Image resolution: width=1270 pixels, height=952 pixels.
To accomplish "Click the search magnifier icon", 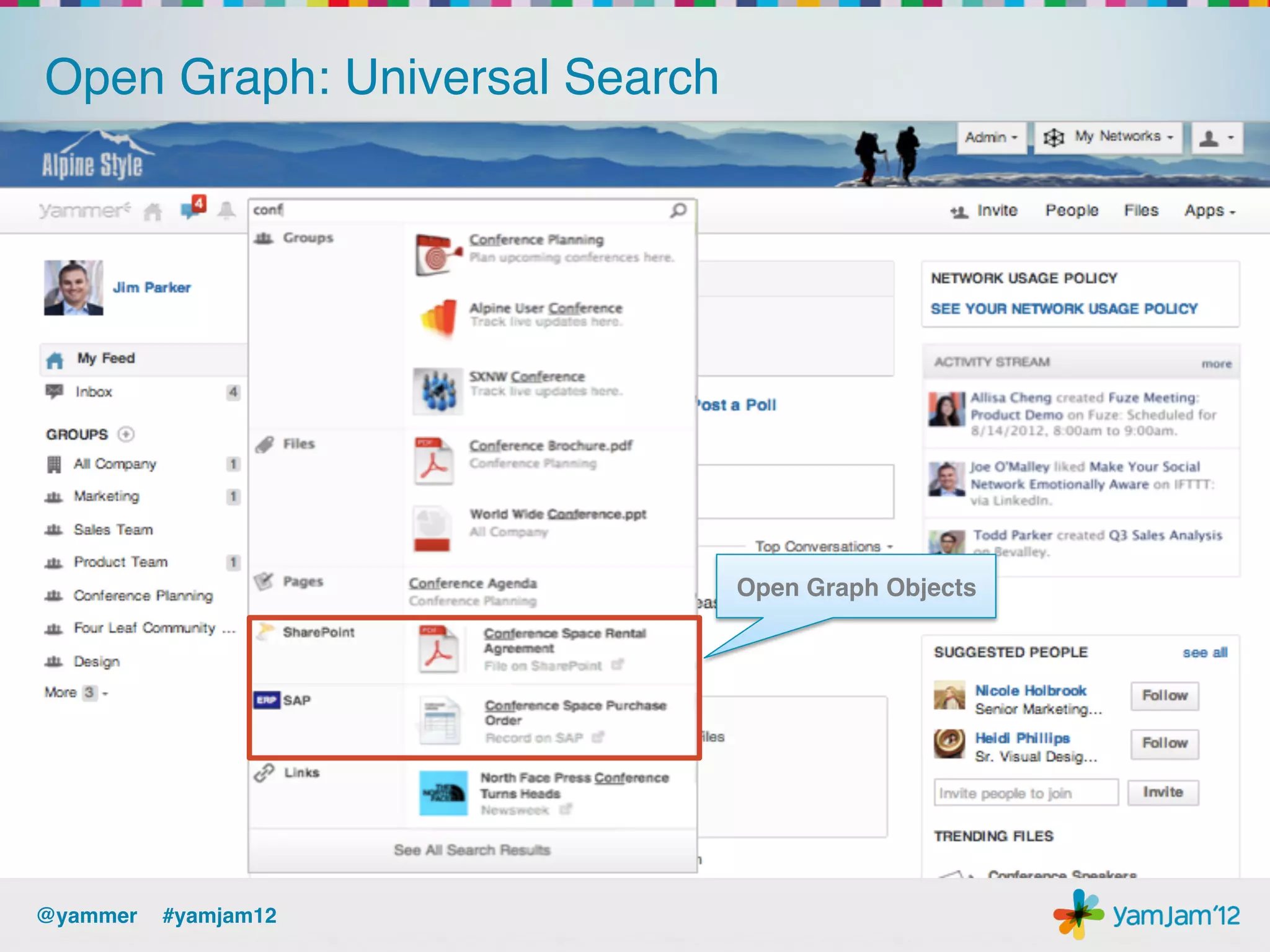I will coord(678,210).
